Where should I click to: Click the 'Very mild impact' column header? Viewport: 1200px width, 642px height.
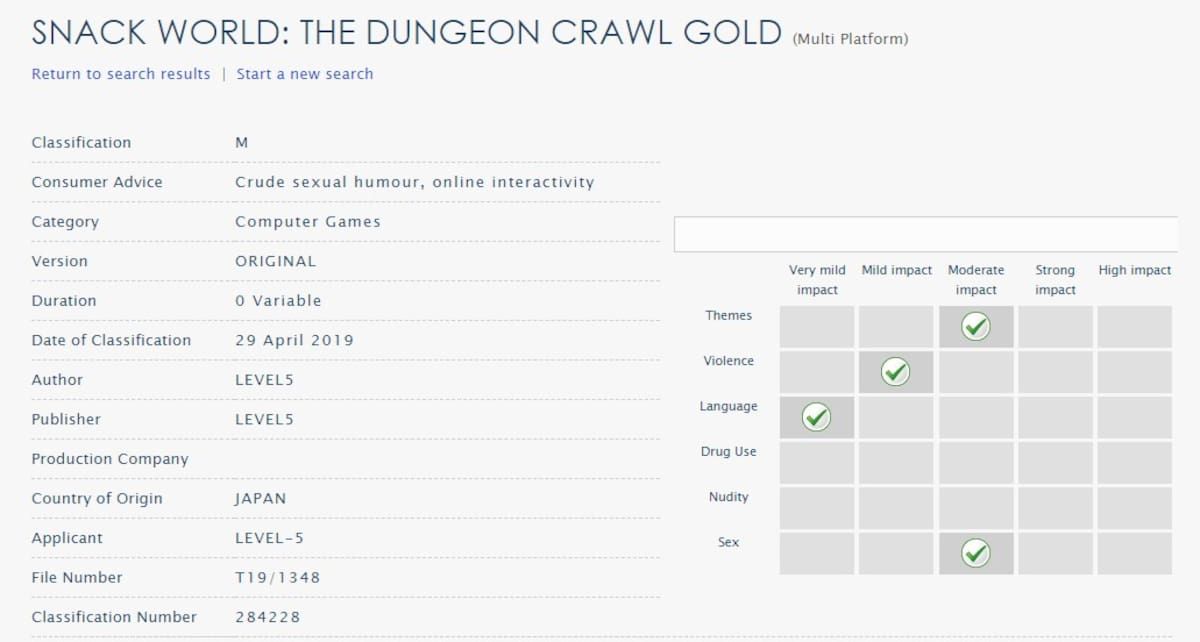tap(817, 280)
